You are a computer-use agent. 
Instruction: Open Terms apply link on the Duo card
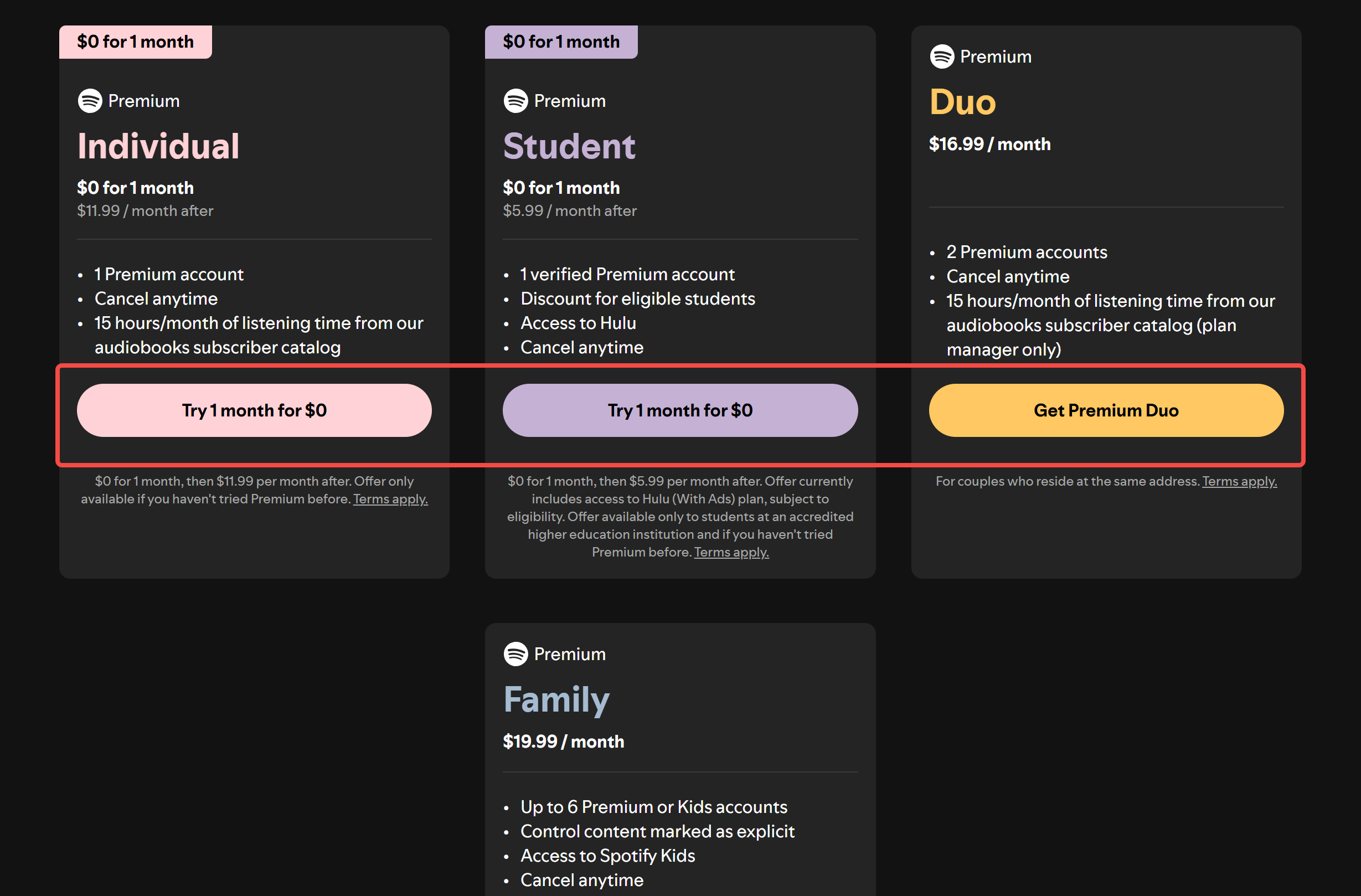pyautogui.click(x=1239, y=481)
